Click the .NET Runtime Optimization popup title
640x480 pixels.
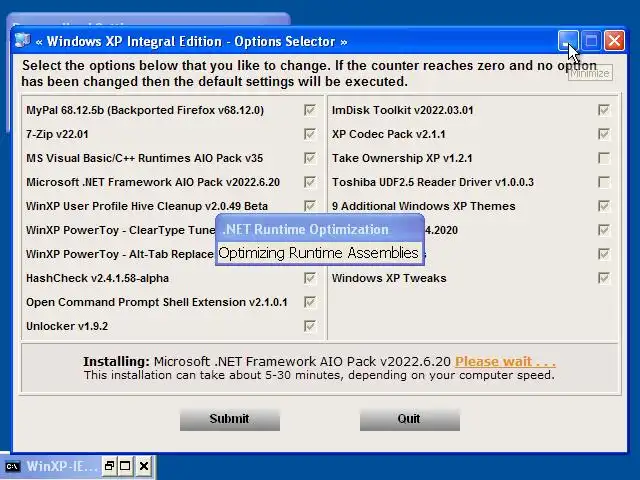point(306,230)
